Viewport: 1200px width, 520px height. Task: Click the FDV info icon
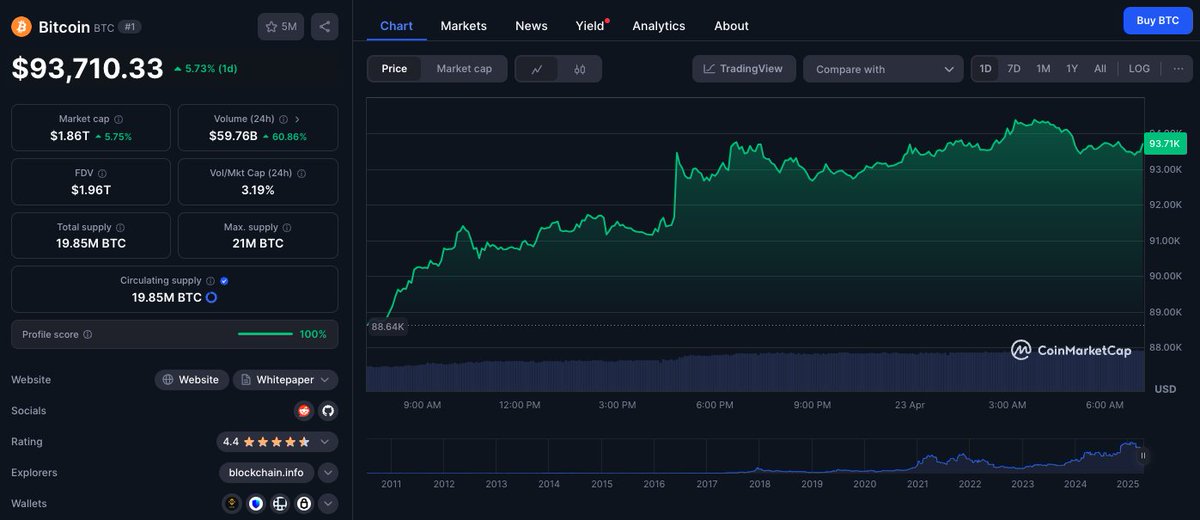tap(102, 173)
